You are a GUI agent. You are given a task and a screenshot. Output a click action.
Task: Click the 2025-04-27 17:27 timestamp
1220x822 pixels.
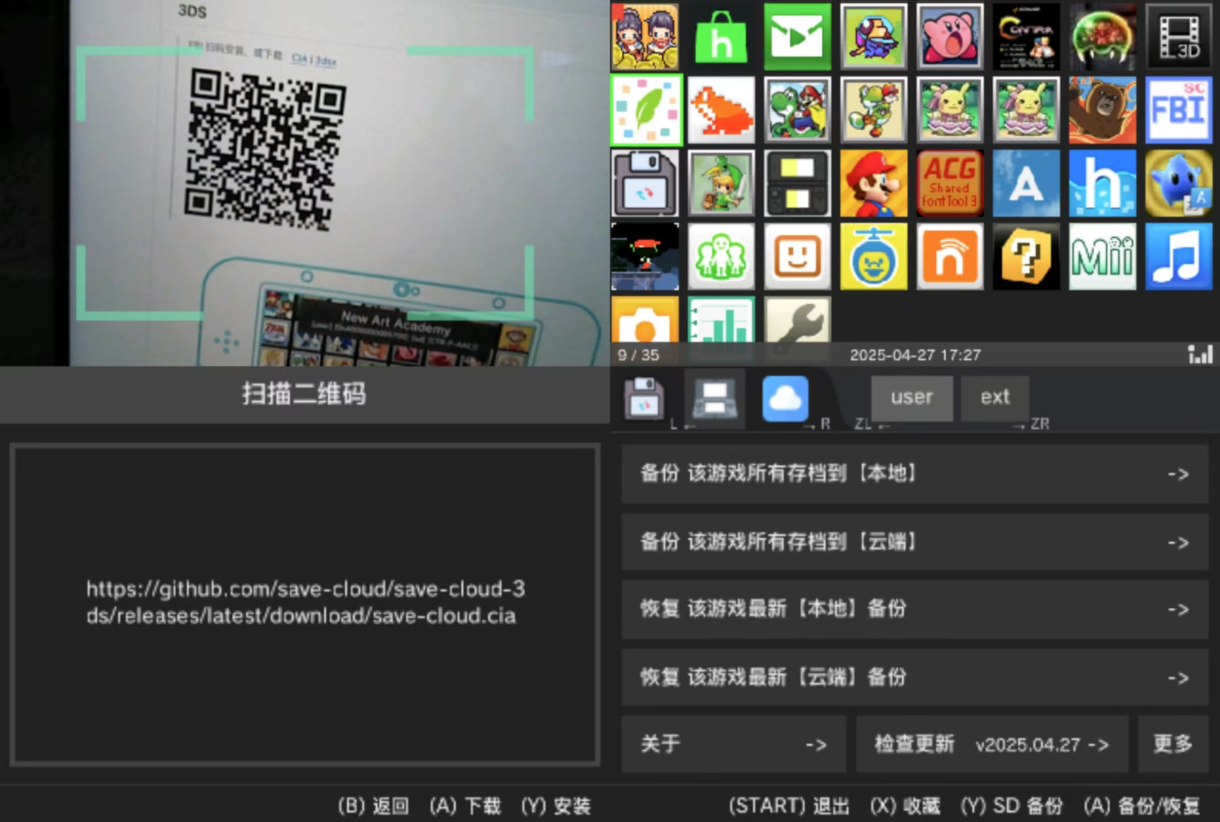click(915, 355)
